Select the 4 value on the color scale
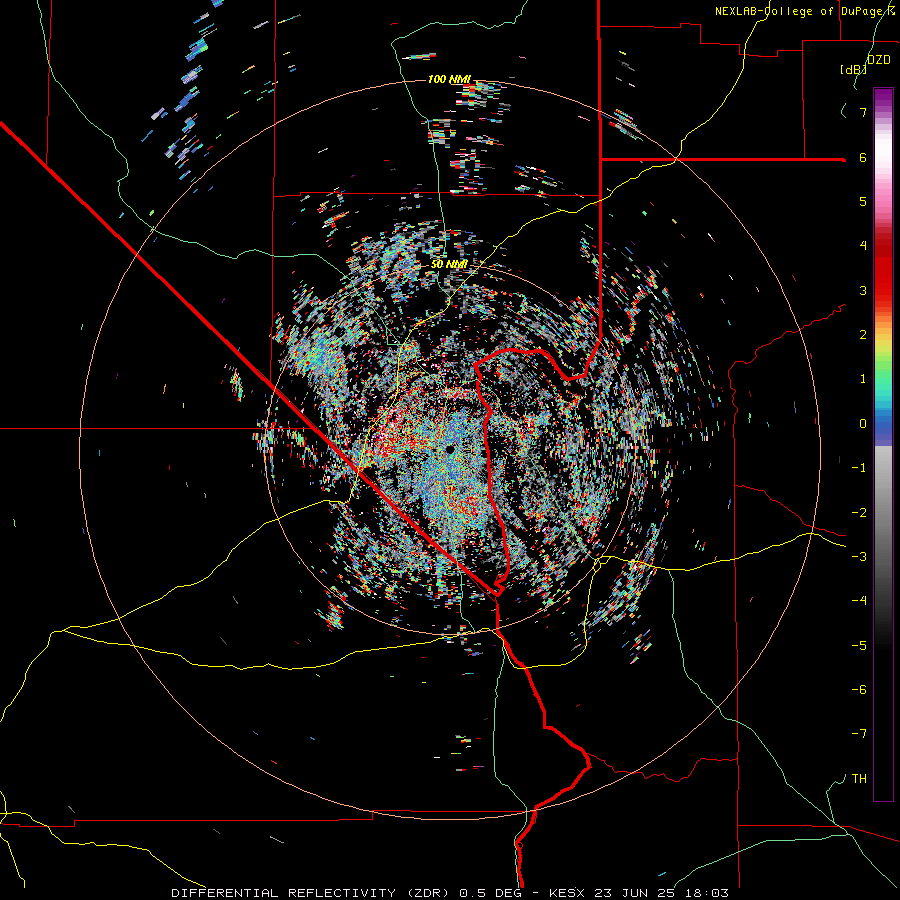900x900 pixels. pyautogui.click(x=863, y=246)
